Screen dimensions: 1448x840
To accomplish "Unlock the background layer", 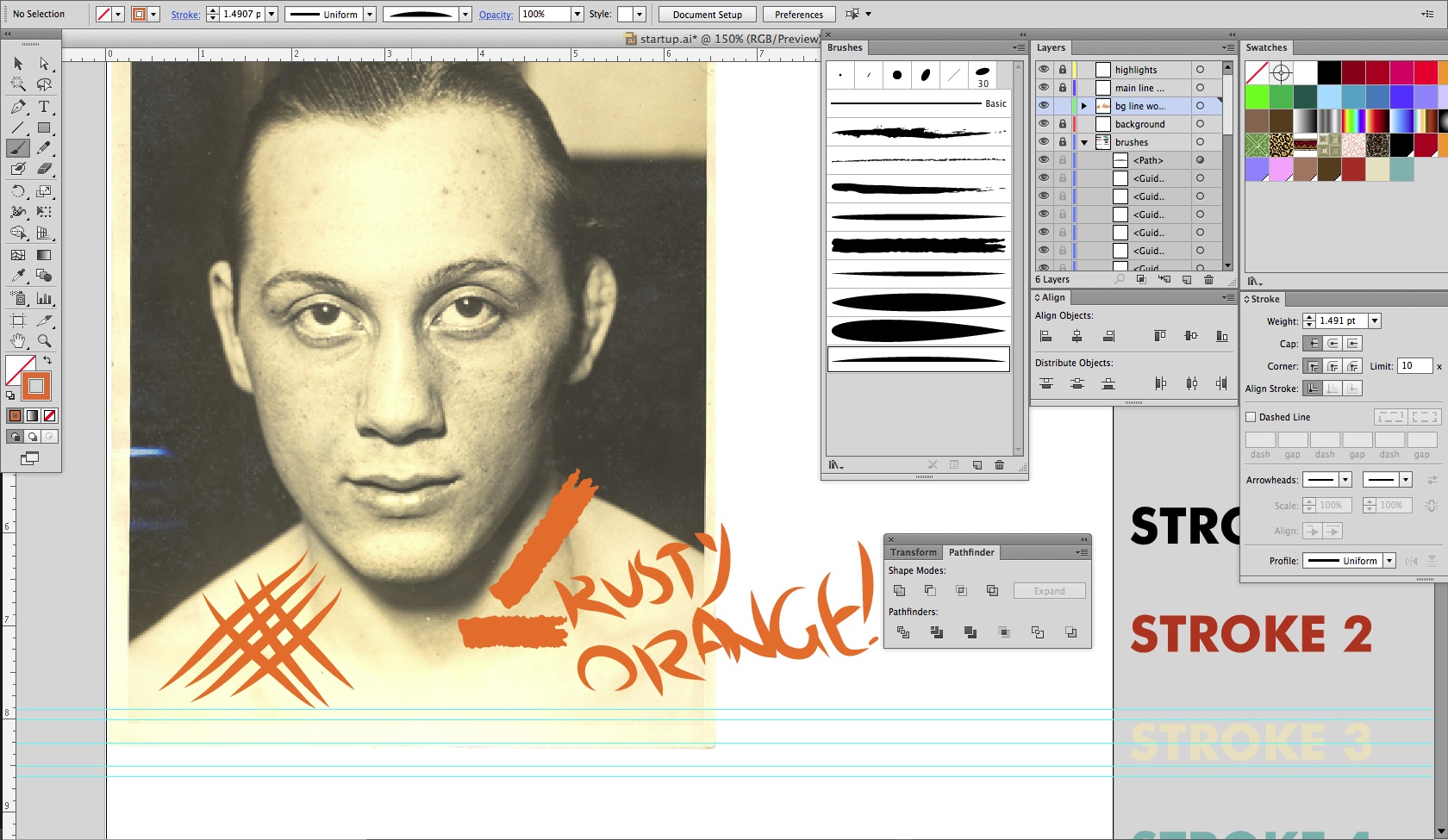I will pos(1063,124).
